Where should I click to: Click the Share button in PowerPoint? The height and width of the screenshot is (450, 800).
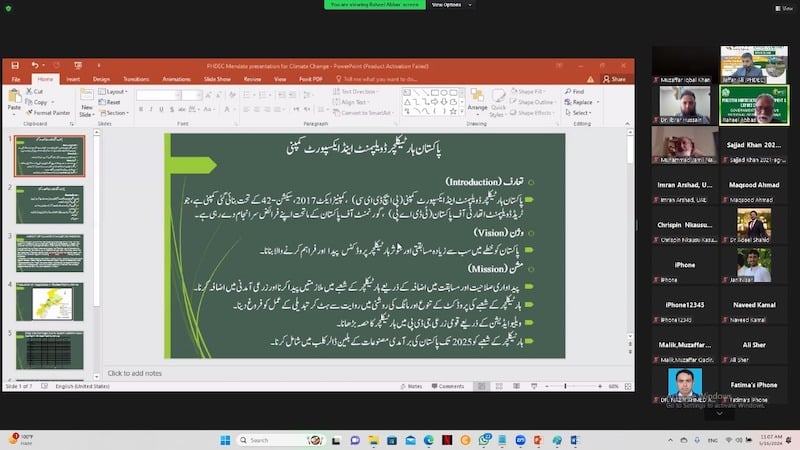click(616, 78)
